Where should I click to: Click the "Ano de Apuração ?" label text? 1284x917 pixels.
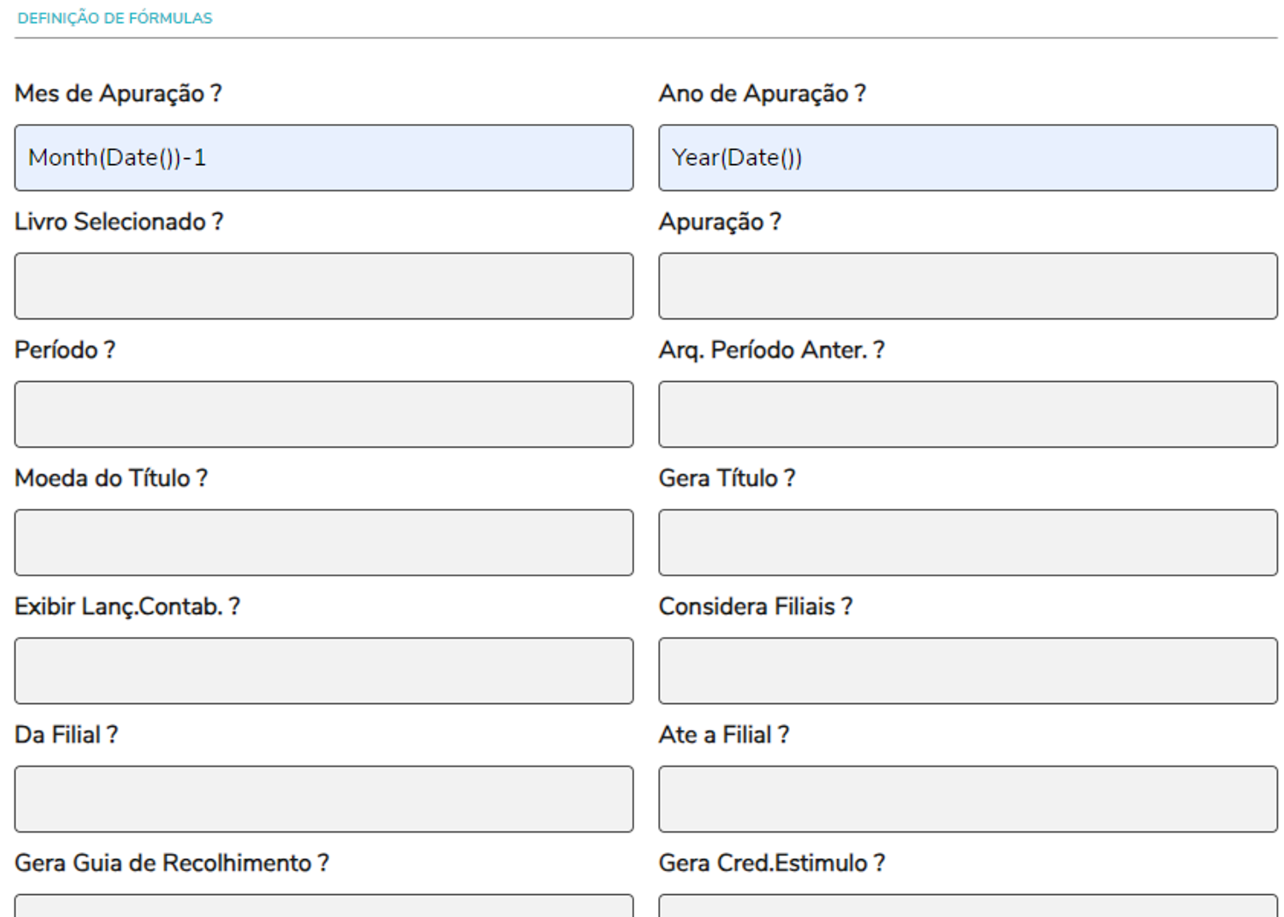[762, 94]
